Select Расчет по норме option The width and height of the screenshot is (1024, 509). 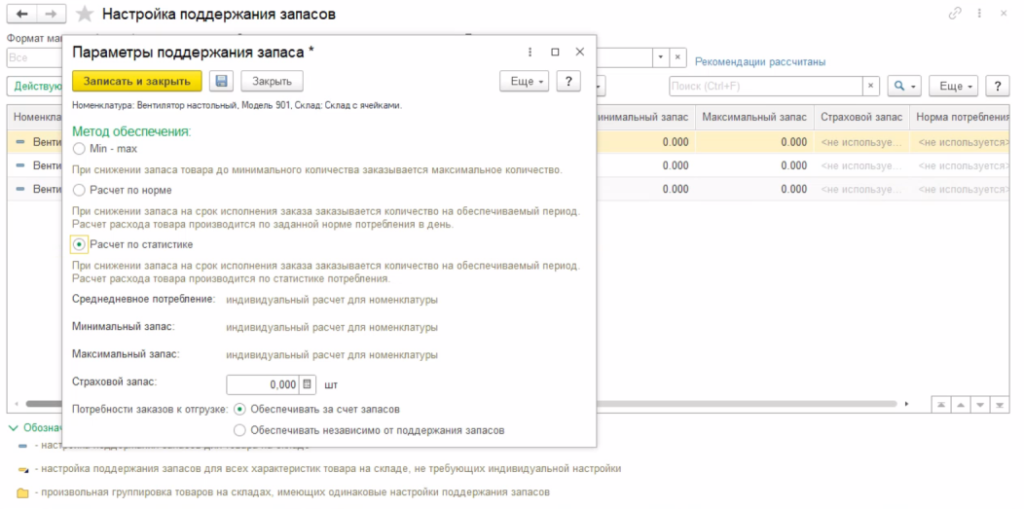point(80,190)
